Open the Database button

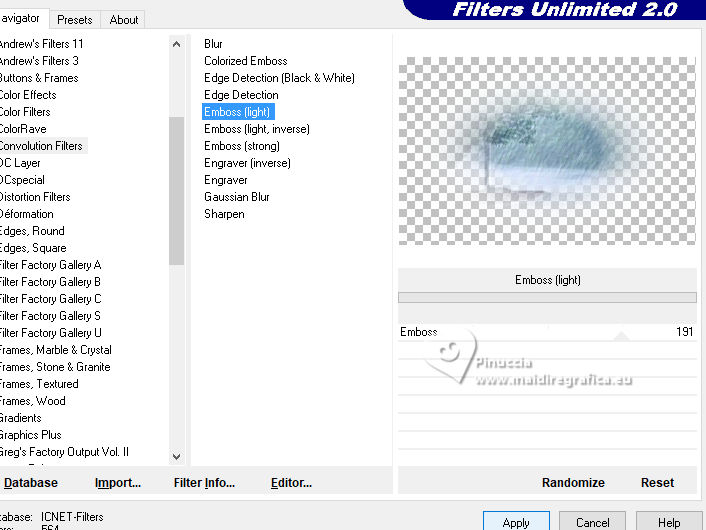31,483
